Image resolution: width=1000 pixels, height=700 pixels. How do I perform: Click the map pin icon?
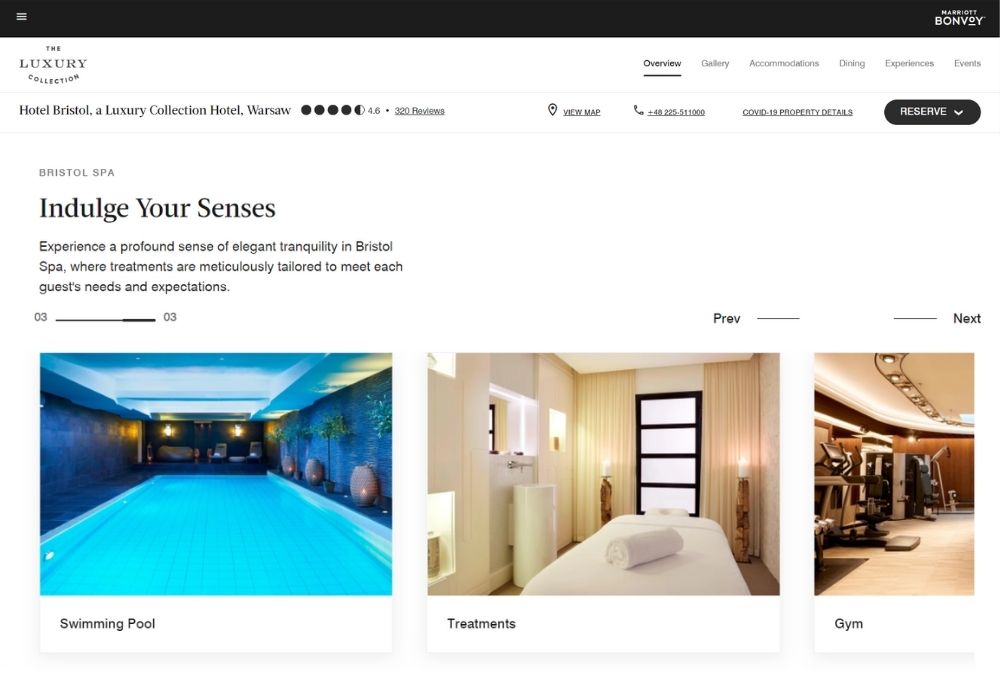click(x=552, y=110)
